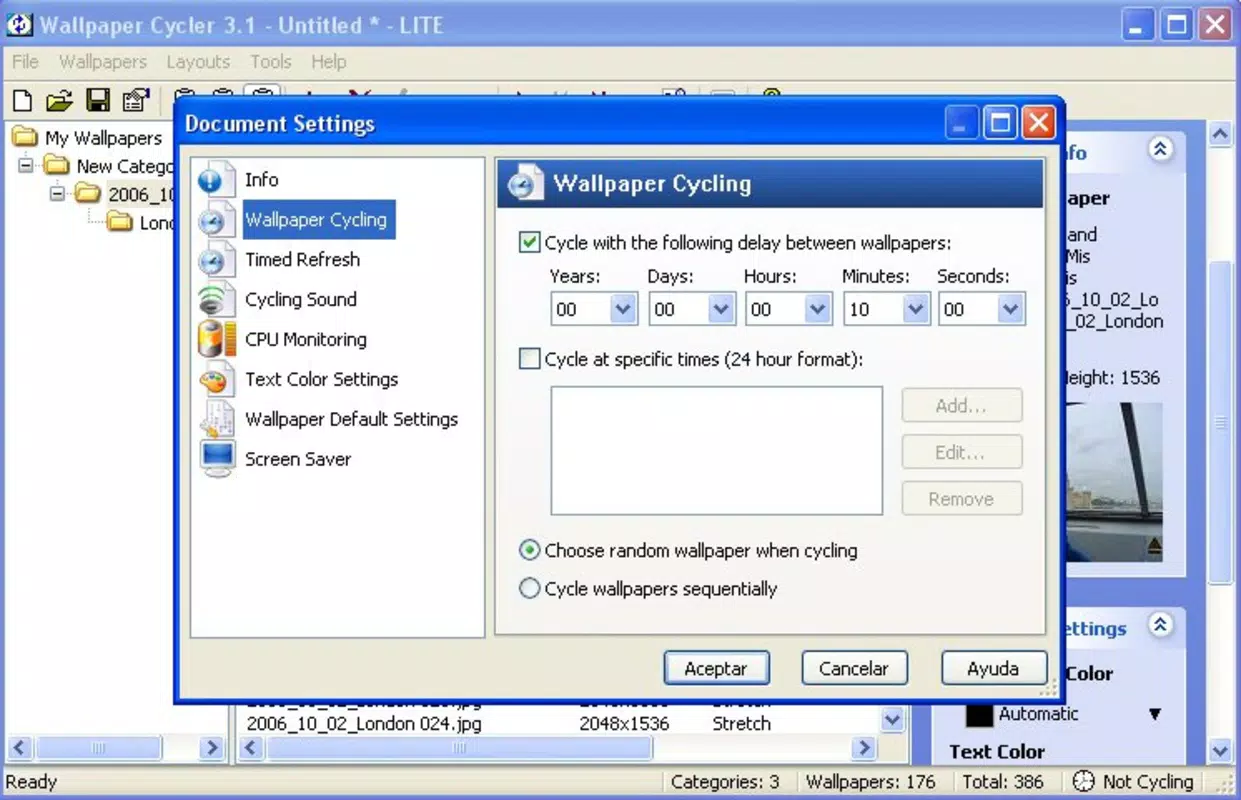Click the Aceptar button
The height and width of the screenshot is (800, 1241).
(716, 668)
